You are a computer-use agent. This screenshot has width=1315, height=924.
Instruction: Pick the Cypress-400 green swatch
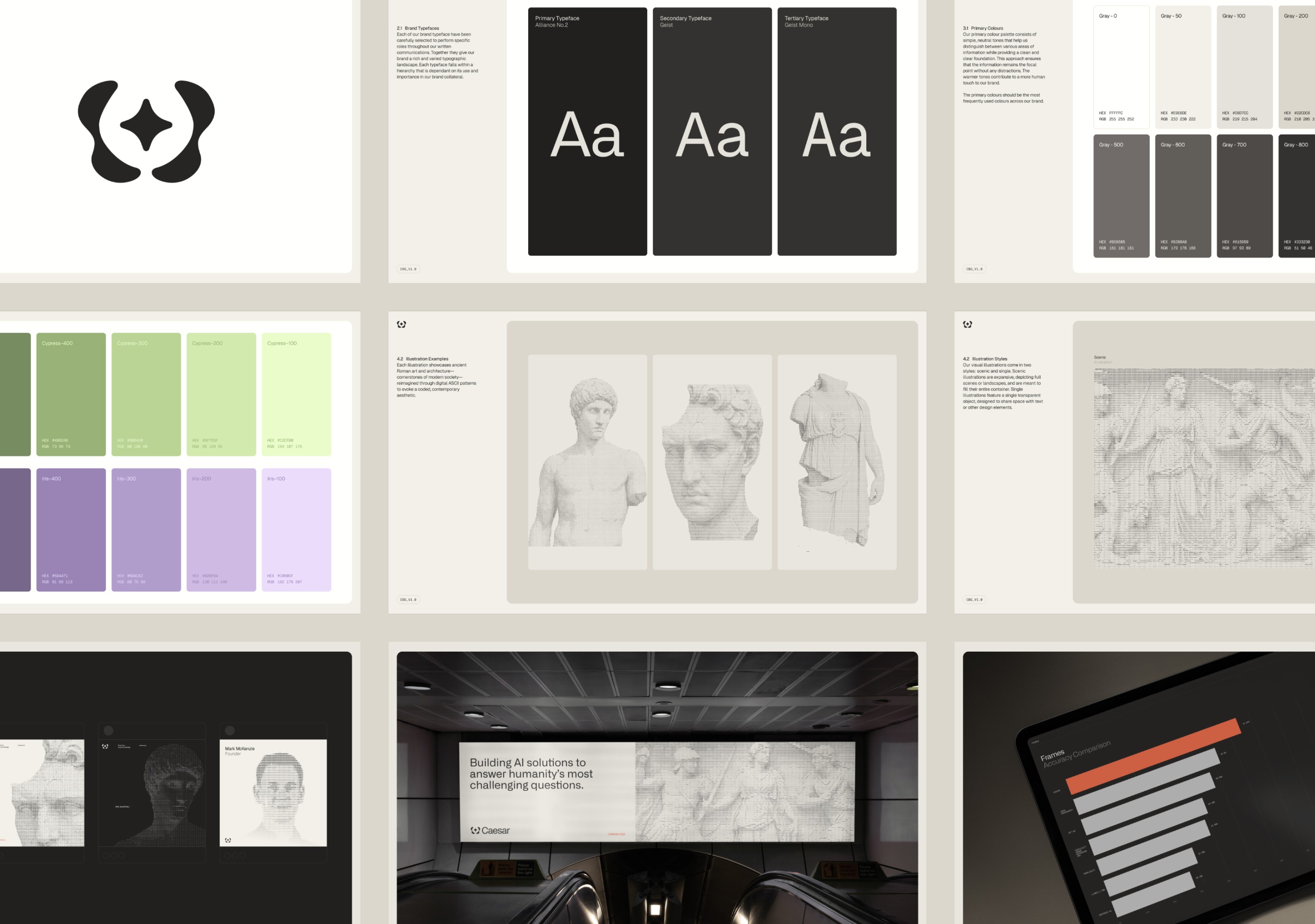click(71, 394)
